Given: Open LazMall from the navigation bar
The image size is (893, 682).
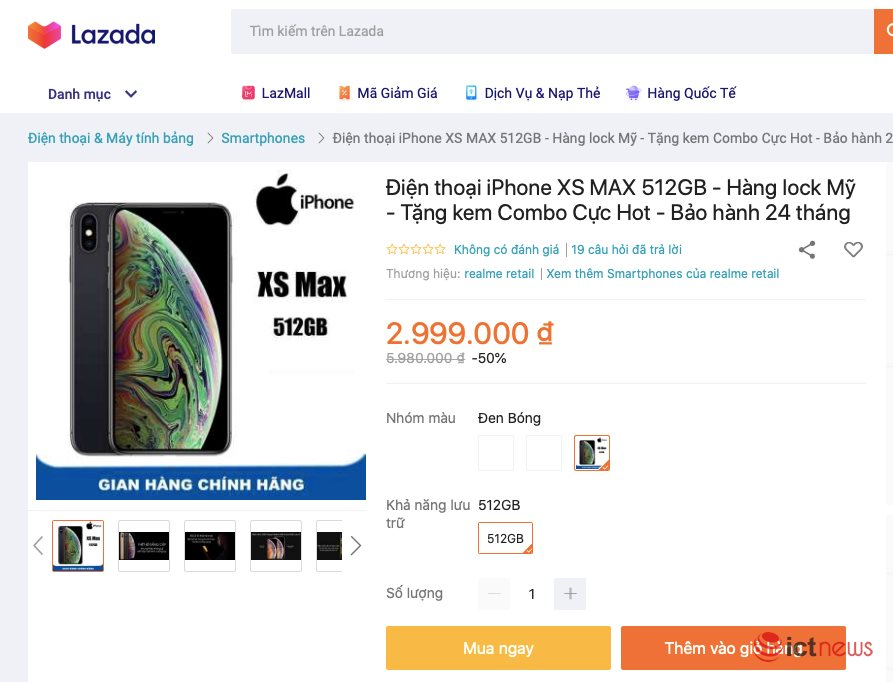Looking at the screenshot, I should point(276,93).
